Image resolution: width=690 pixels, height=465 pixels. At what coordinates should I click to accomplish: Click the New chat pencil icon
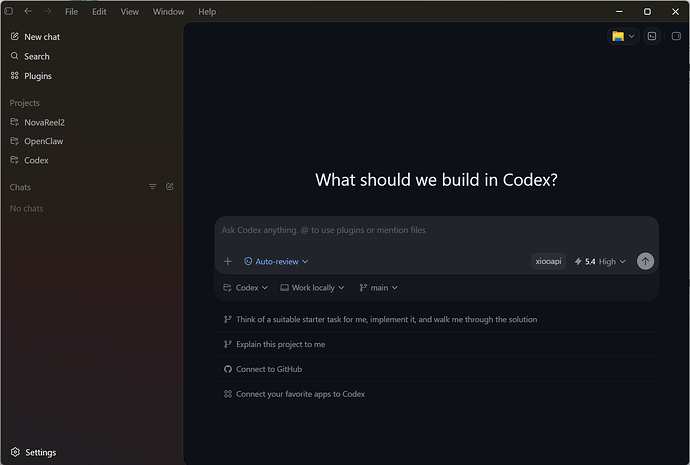(x=15, y=37)
